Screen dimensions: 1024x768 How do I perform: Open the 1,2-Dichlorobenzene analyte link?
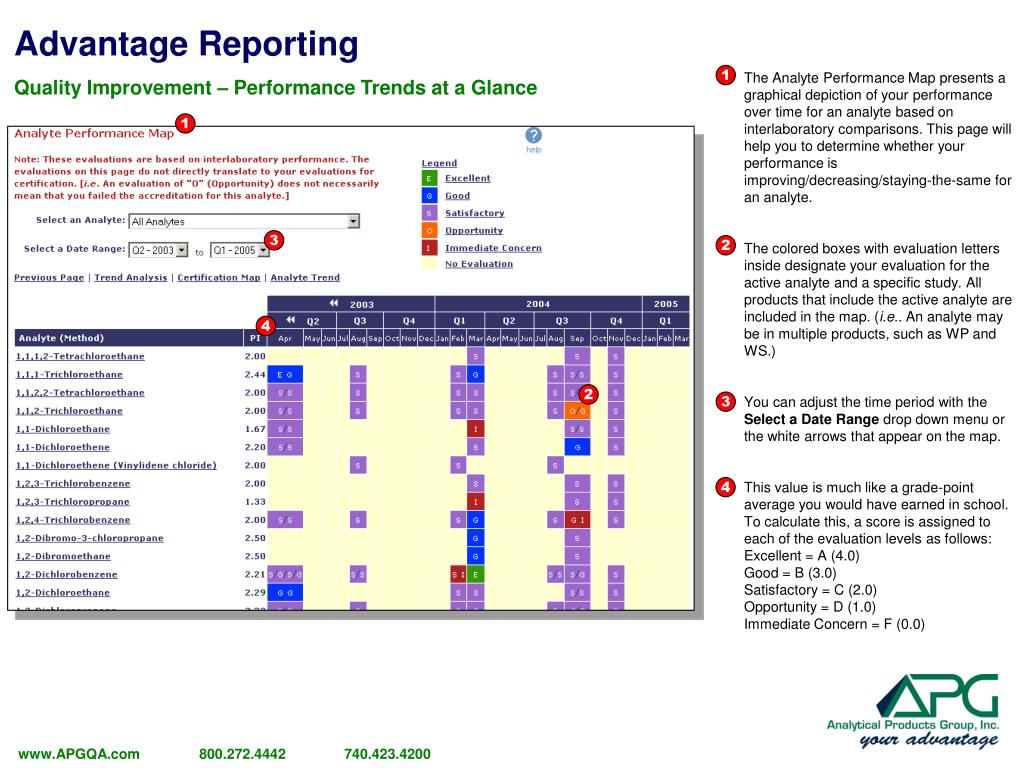(67, 575)
